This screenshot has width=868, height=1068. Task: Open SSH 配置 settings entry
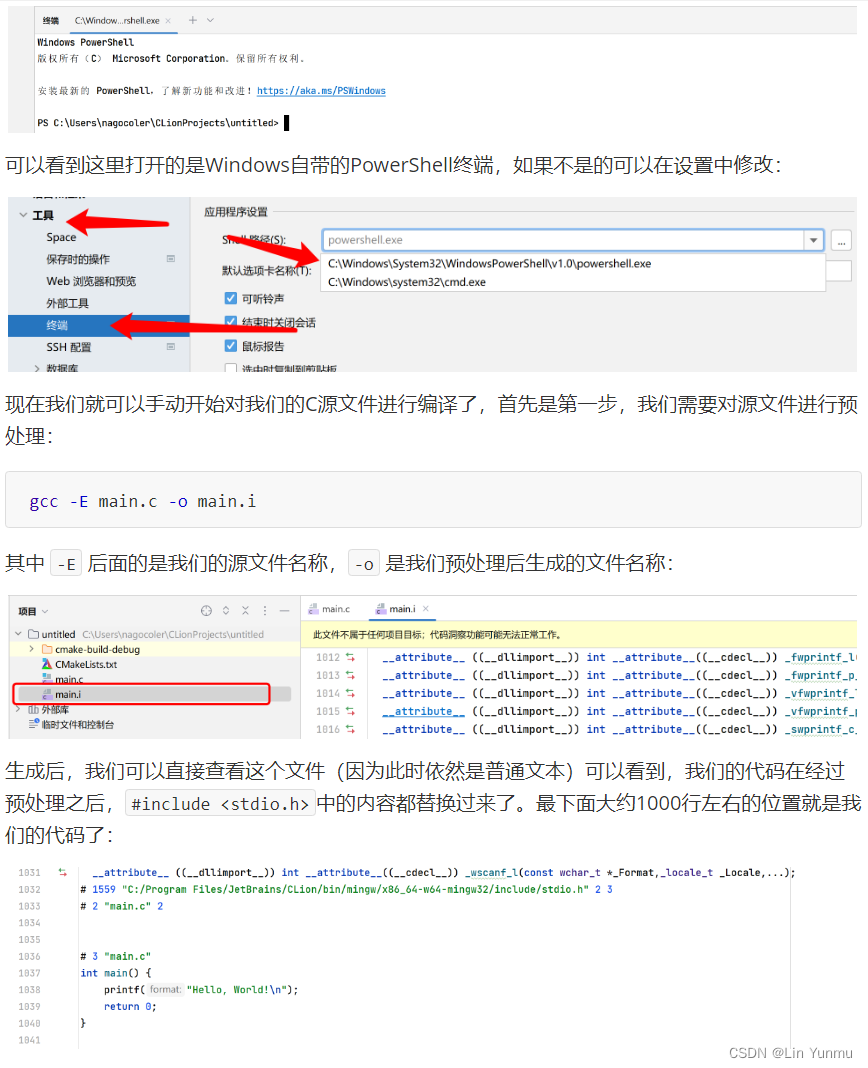69,347
